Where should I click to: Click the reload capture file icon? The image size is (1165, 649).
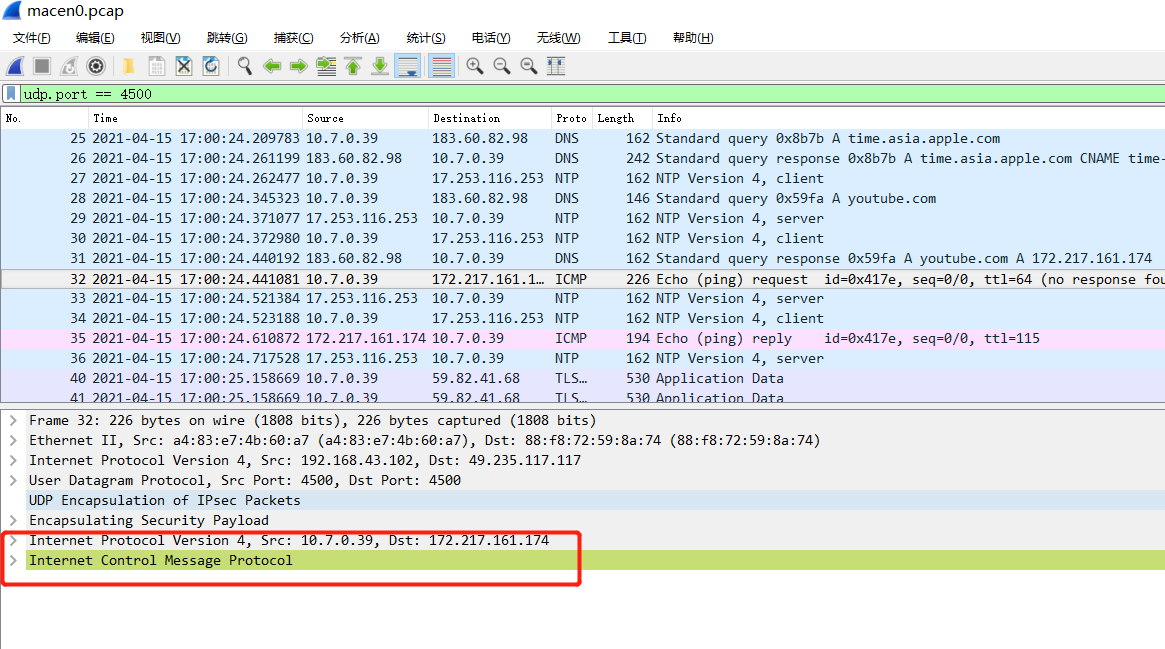pyautogui.click(x=210, y=66)
